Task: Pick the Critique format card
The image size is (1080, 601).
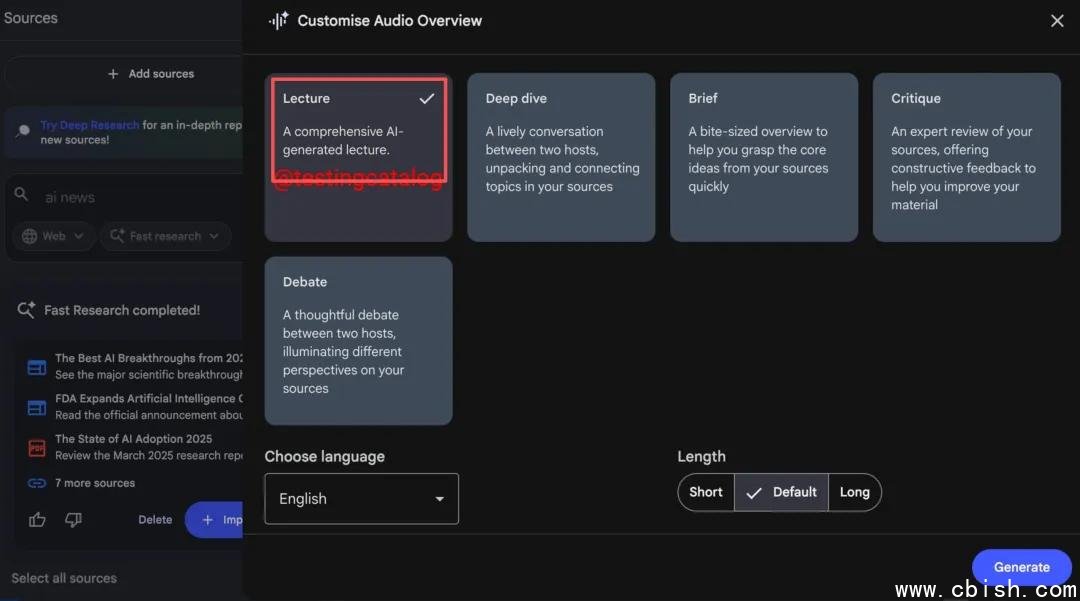Action: pyautogui.click(x=966, y=157)
